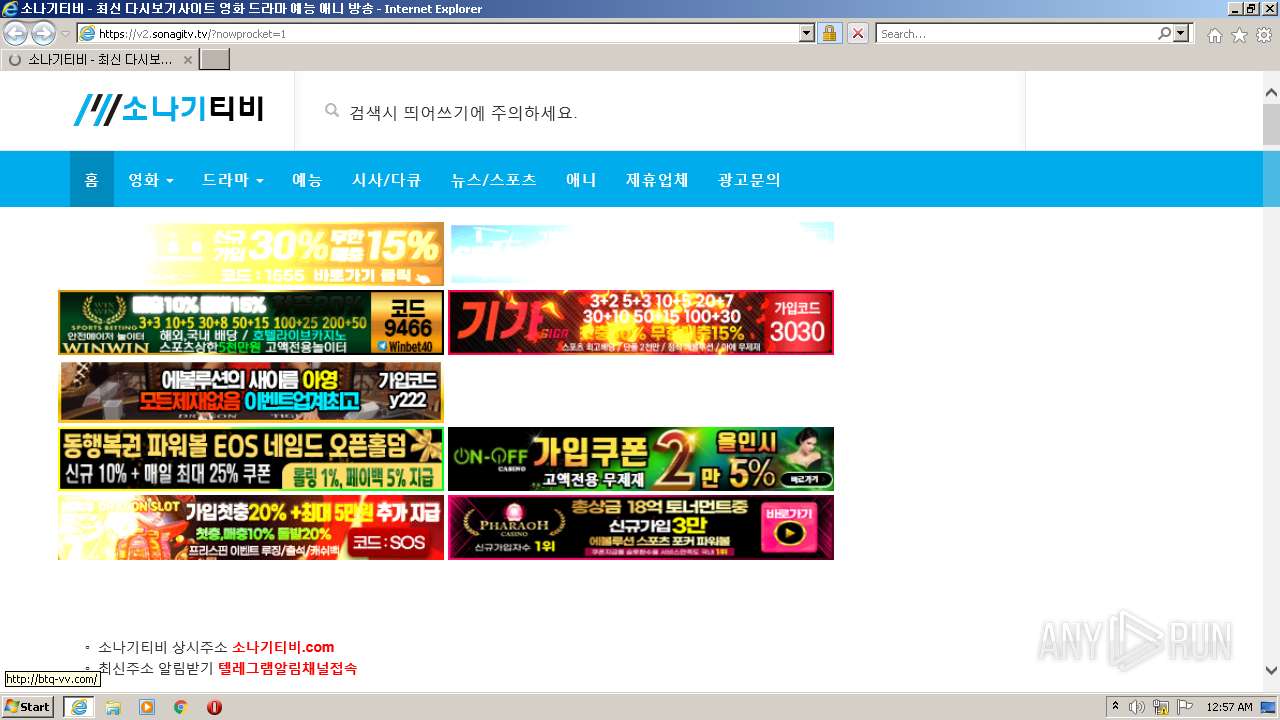Open the Favorites star icon

tap(1239, 34)
